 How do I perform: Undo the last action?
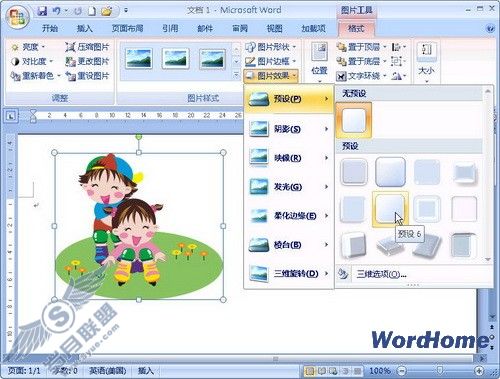pos(57,11)
